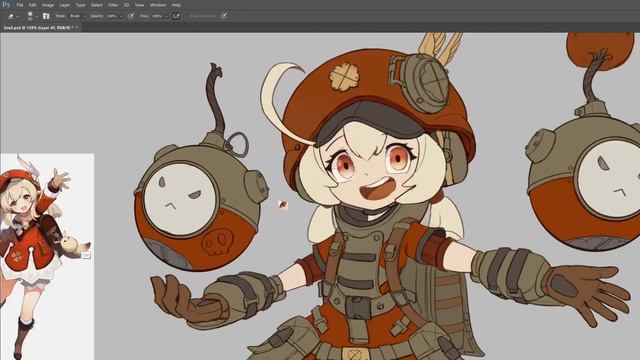Toggle the Erase to History checkbox

point(202,16)
